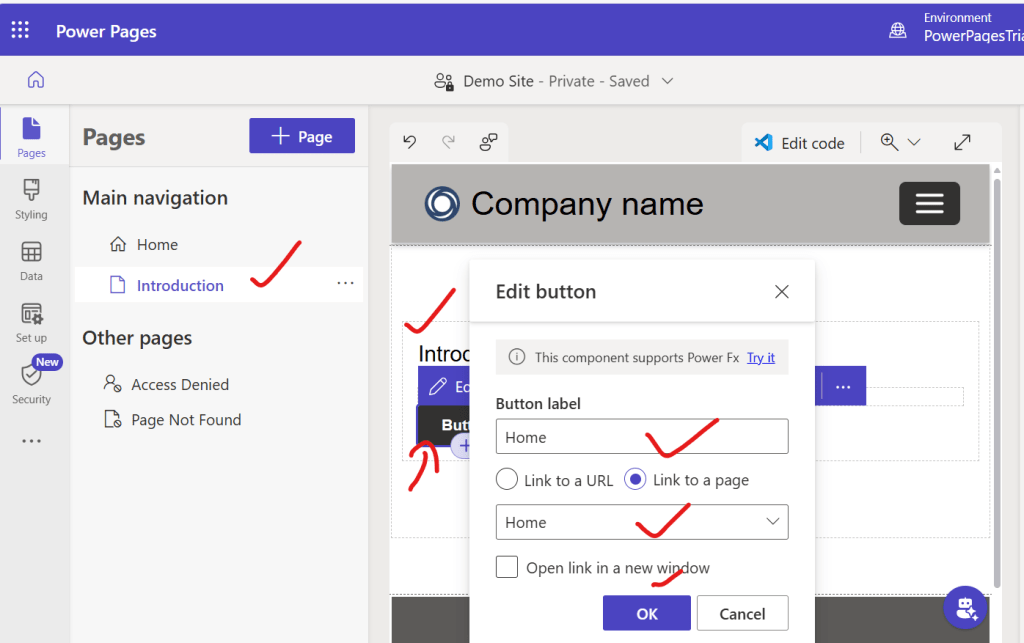The image size is (1024, 643).
Task: Open the Set up workspace
Action: 31,322
